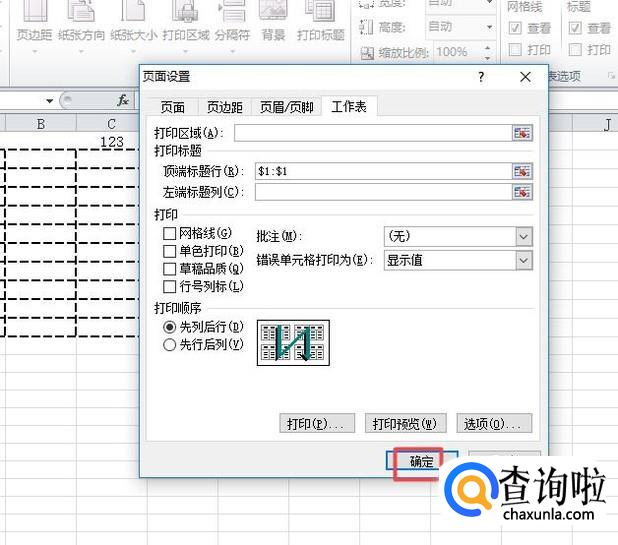
Task: Toggle ribbon Gridlines 打印 checkbox
Action: pyautogui.click(x=515, y=50)
